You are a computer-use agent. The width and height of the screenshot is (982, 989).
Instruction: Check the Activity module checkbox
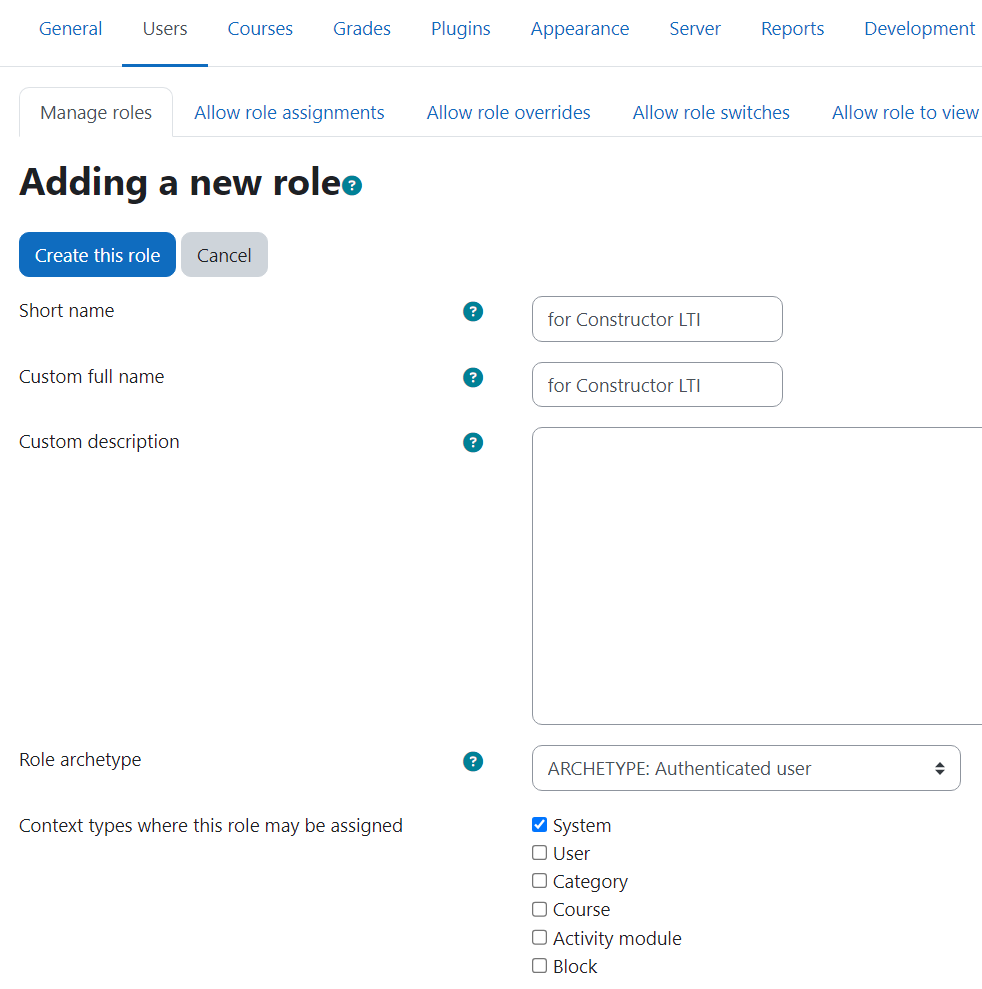point(540,938)
